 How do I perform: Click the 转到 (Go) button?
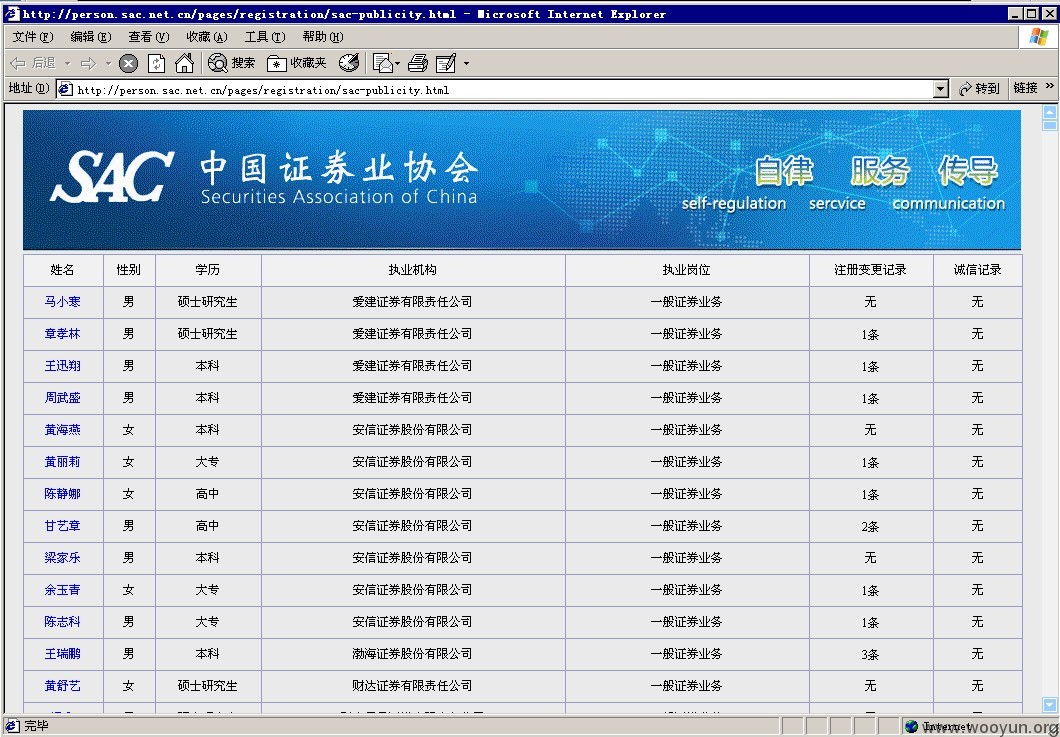[x=979, y=89]
